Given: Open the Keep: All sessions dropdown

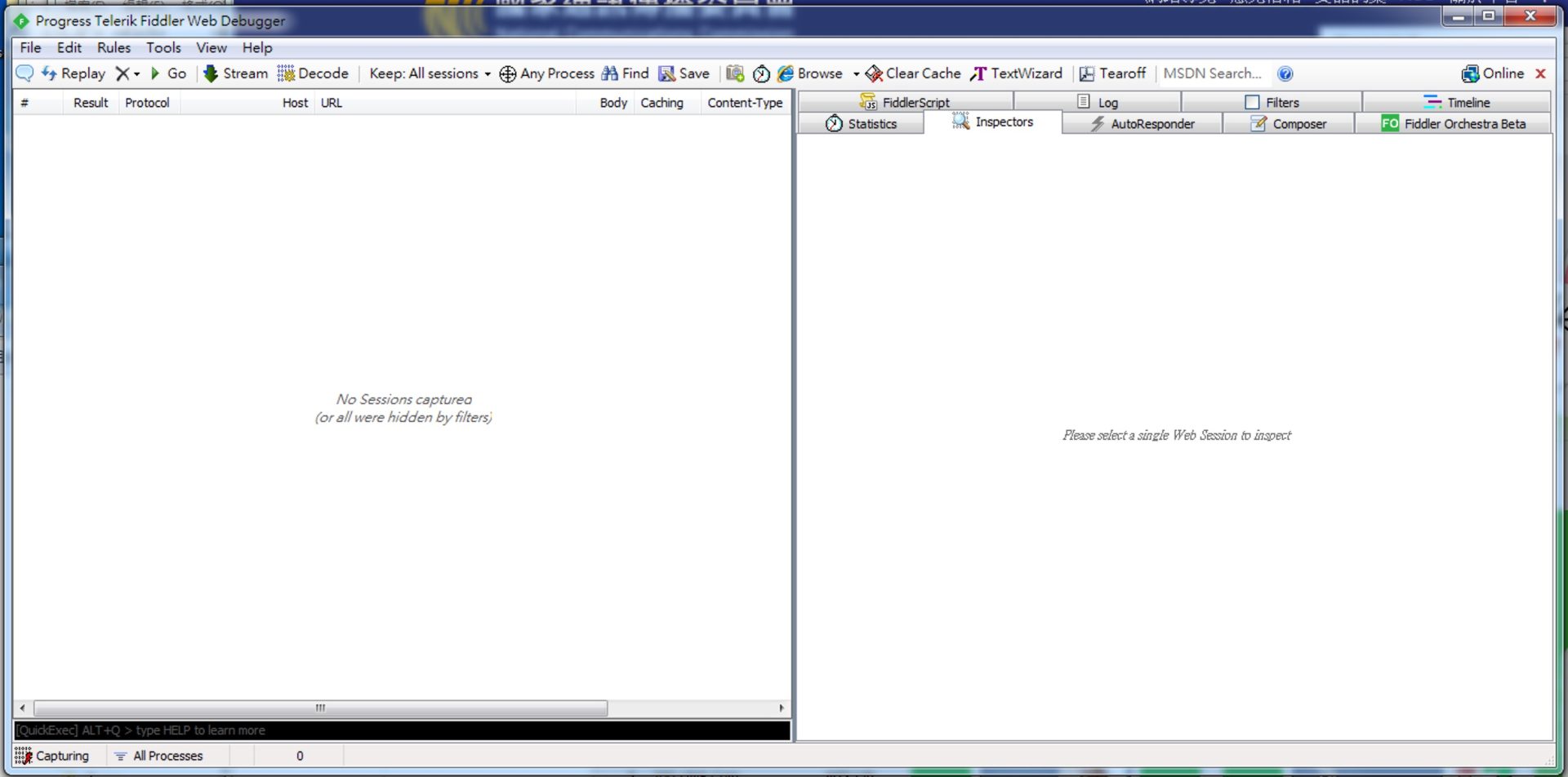Looking at the screenshot, I should tap(430, 73).
